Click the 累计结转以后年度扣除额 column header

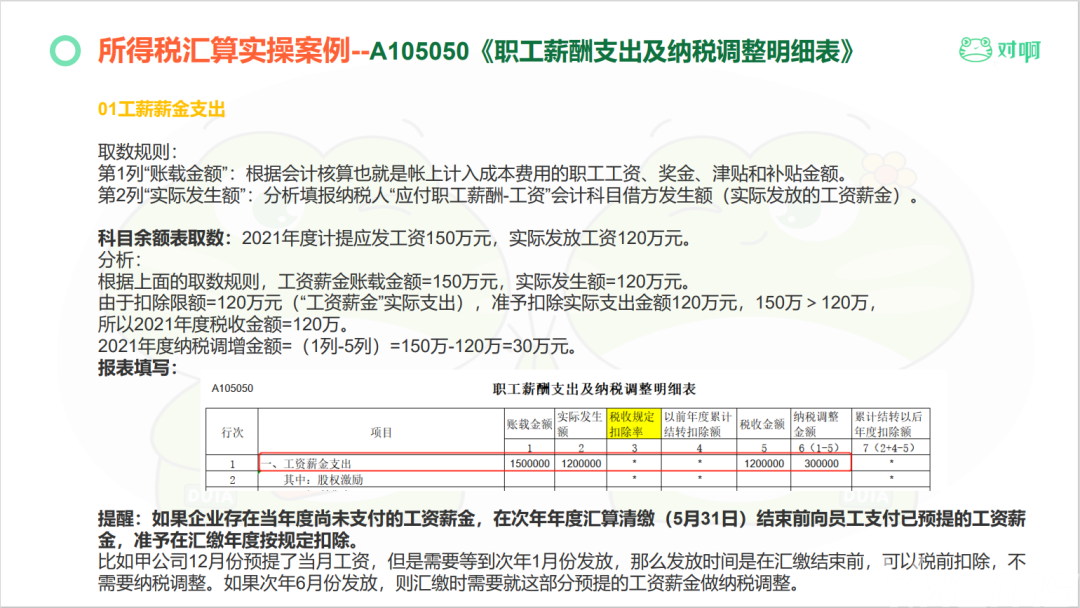(890, 423)
